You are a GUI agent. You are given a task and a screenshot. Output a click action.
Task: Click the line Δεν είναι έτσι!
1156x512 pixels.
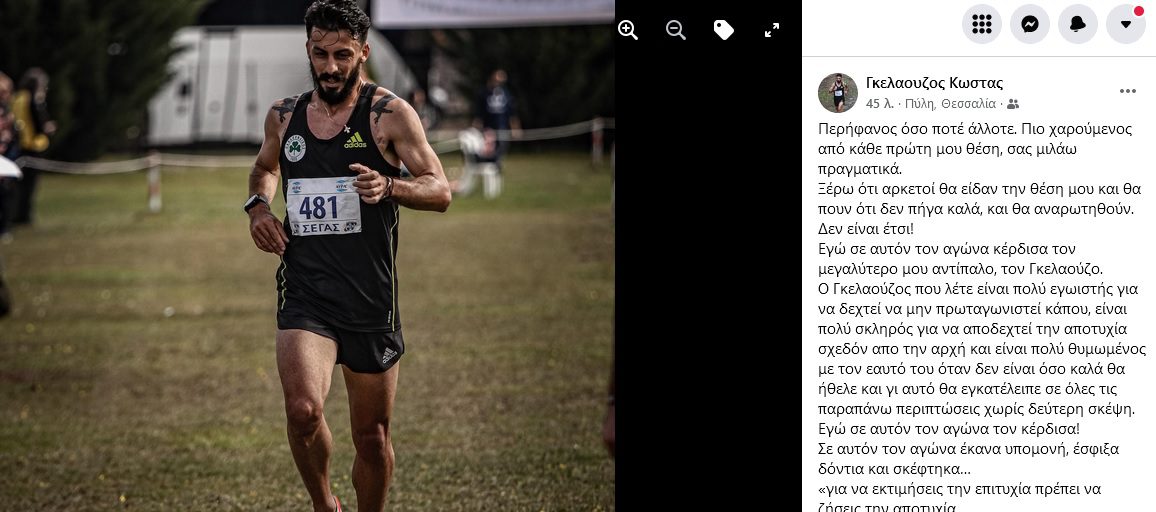866,229
